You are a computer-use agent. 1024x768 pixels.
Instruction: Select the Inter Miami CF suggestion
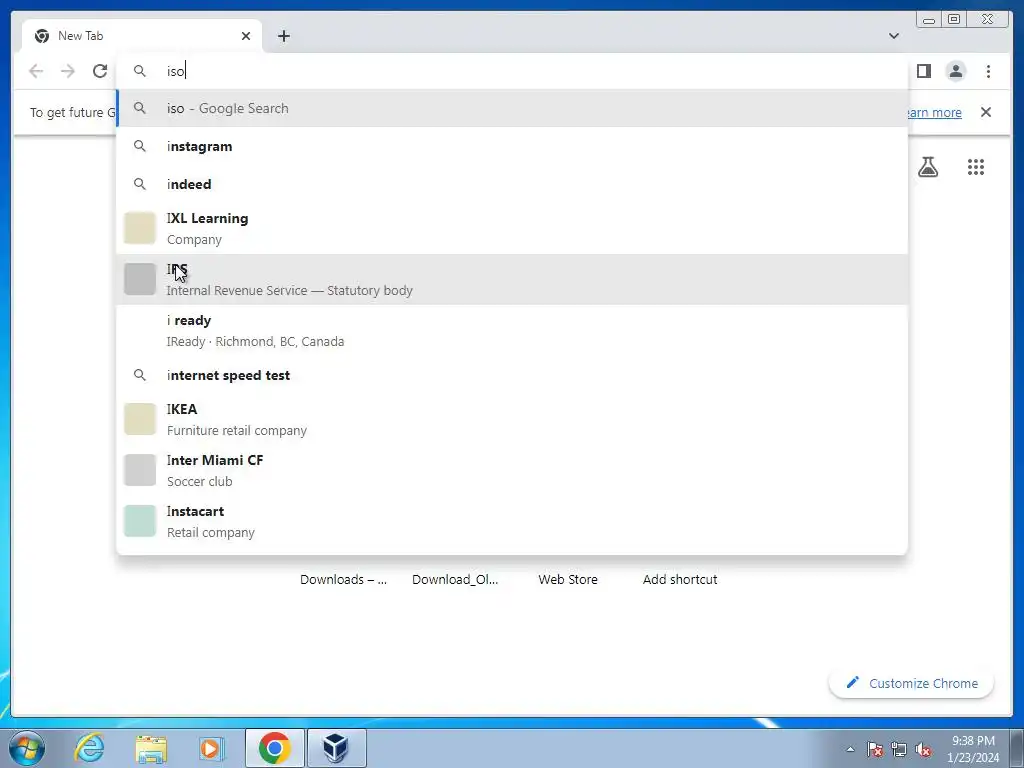(x=512, y=470)
